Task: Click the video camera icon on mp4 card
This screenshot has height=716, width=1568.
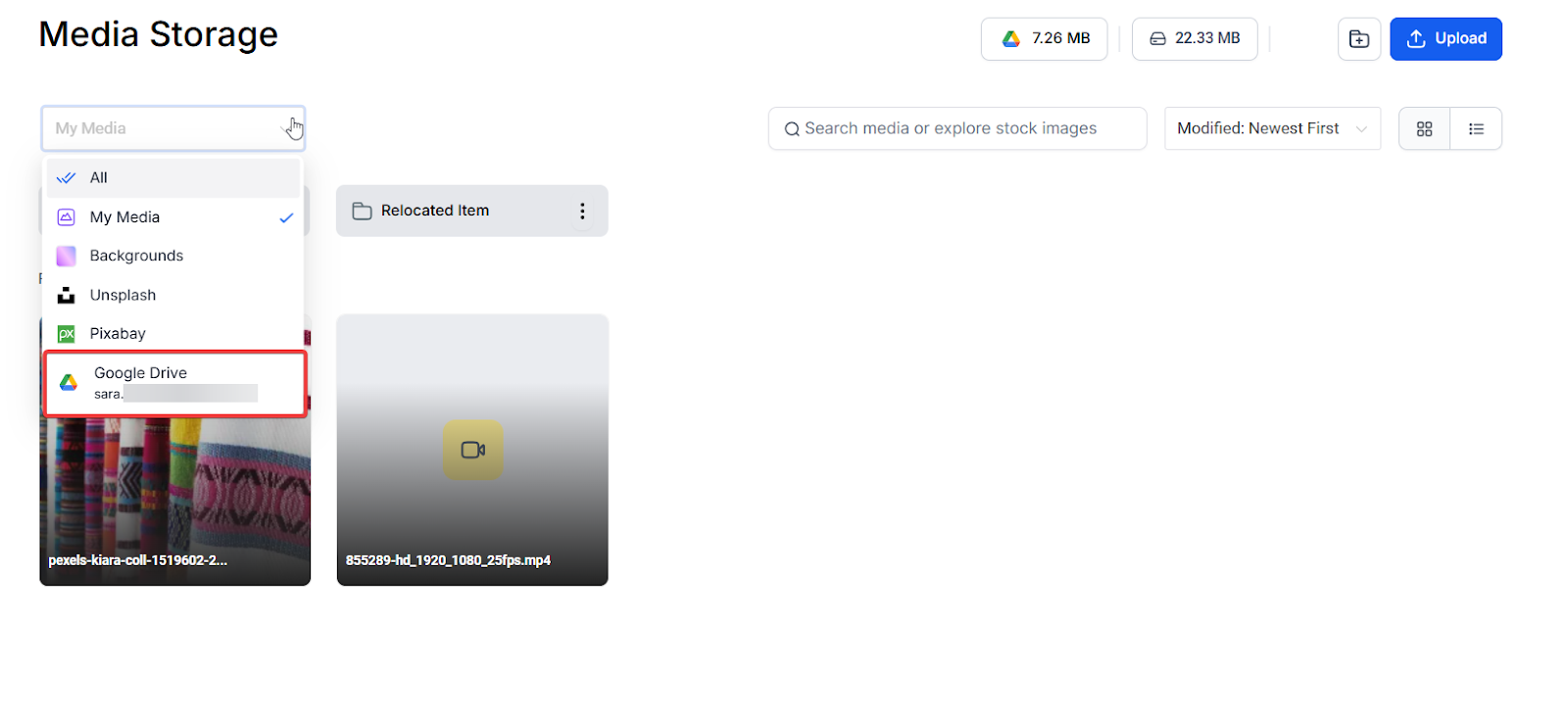Action: (473, 450)
